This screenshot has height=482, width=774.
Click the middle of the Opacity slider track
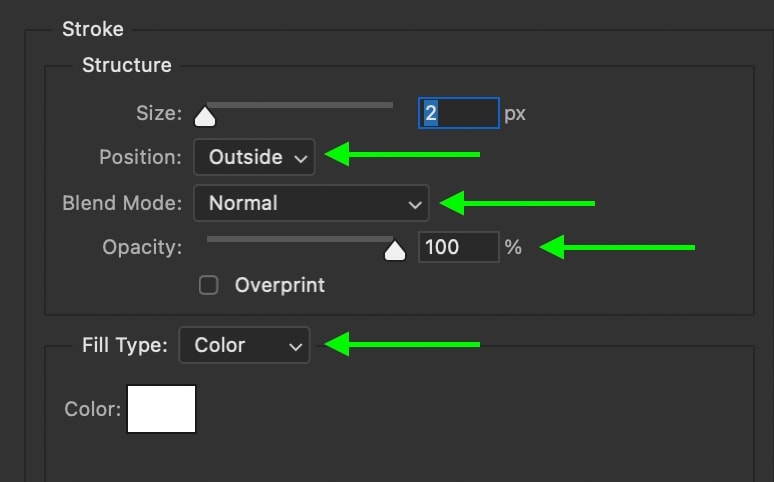pyautogui.click(x=300, y=239)
